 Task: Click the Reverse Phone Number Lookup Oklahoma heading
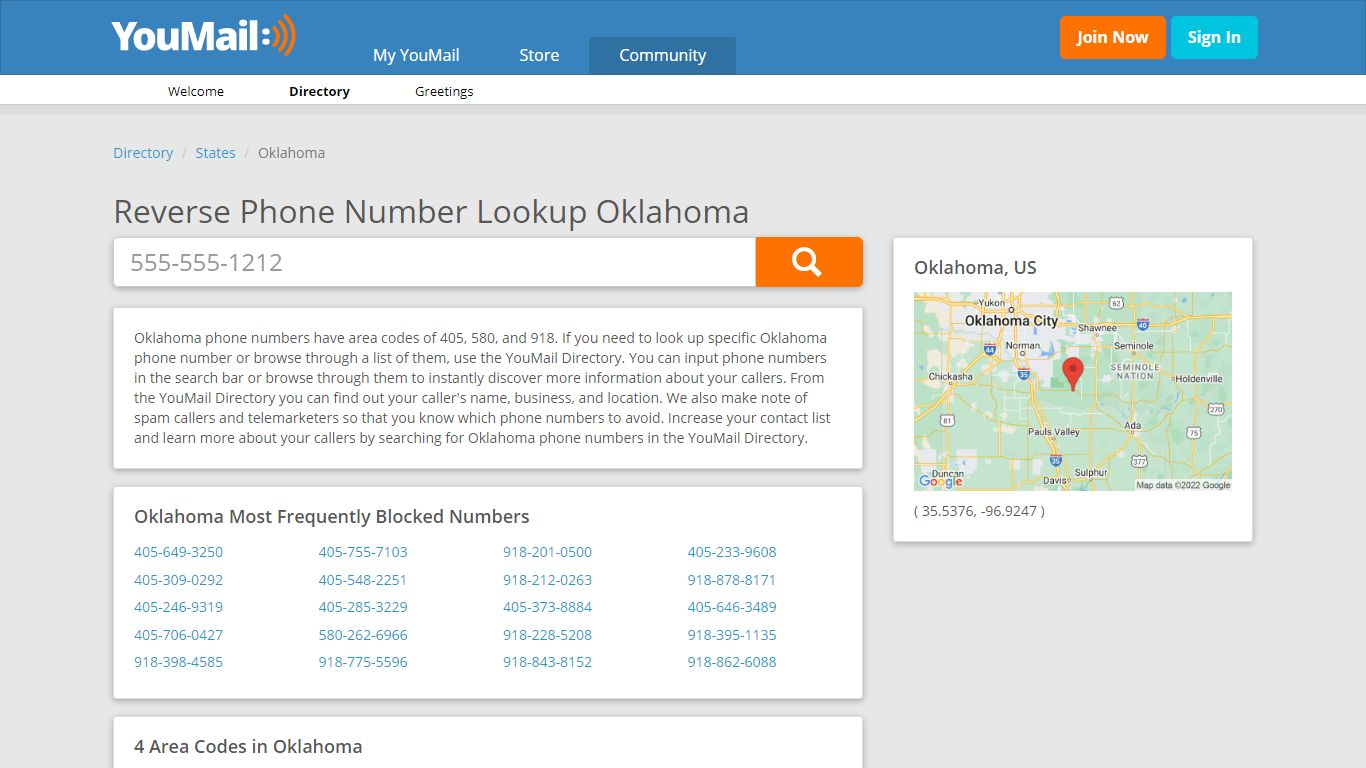(x=431, y=212)
